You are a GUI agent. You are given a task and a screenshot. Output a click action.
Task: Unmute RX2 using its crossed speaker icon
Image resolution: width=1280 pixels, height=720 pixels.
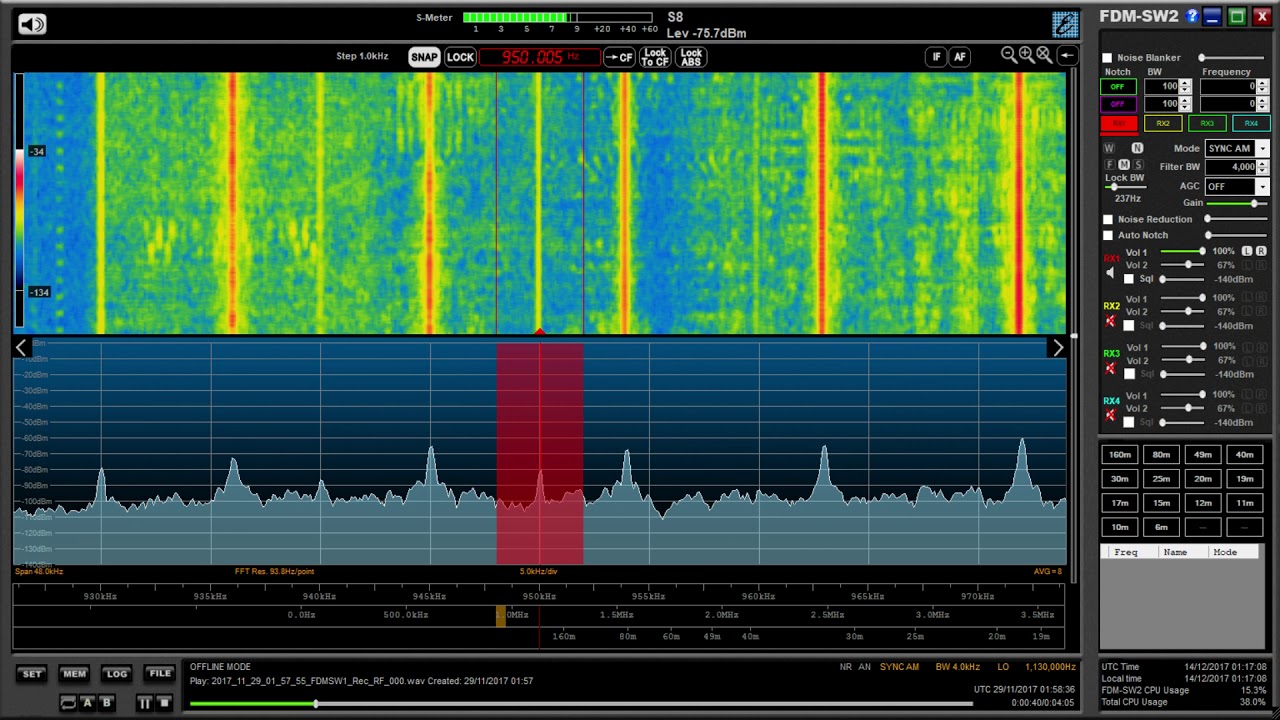1110,321
